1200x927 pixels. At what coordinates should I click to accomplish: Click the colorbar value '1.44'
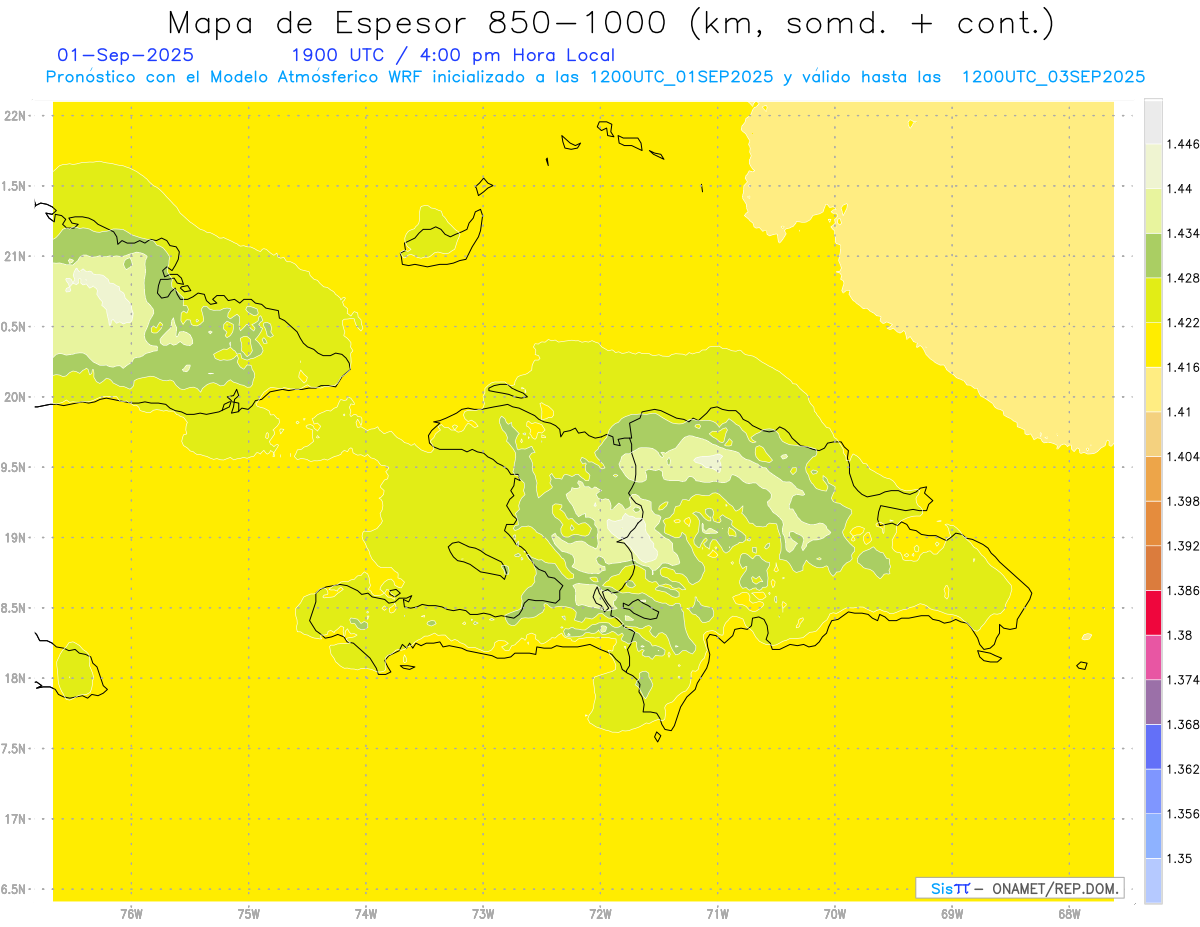click(1180, 189)
